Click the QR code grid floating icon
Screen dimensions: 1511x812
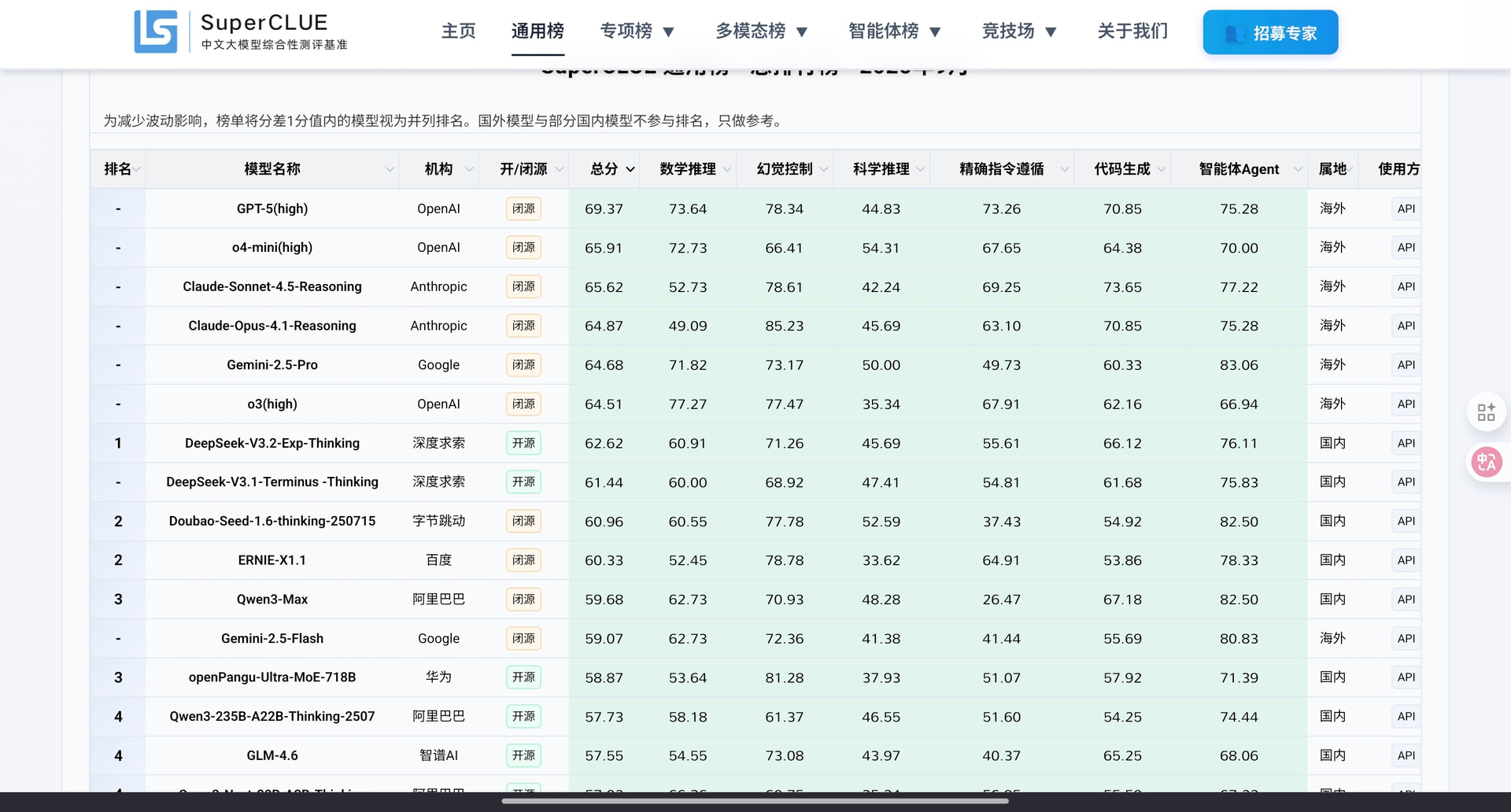(x=1486, y=412)
